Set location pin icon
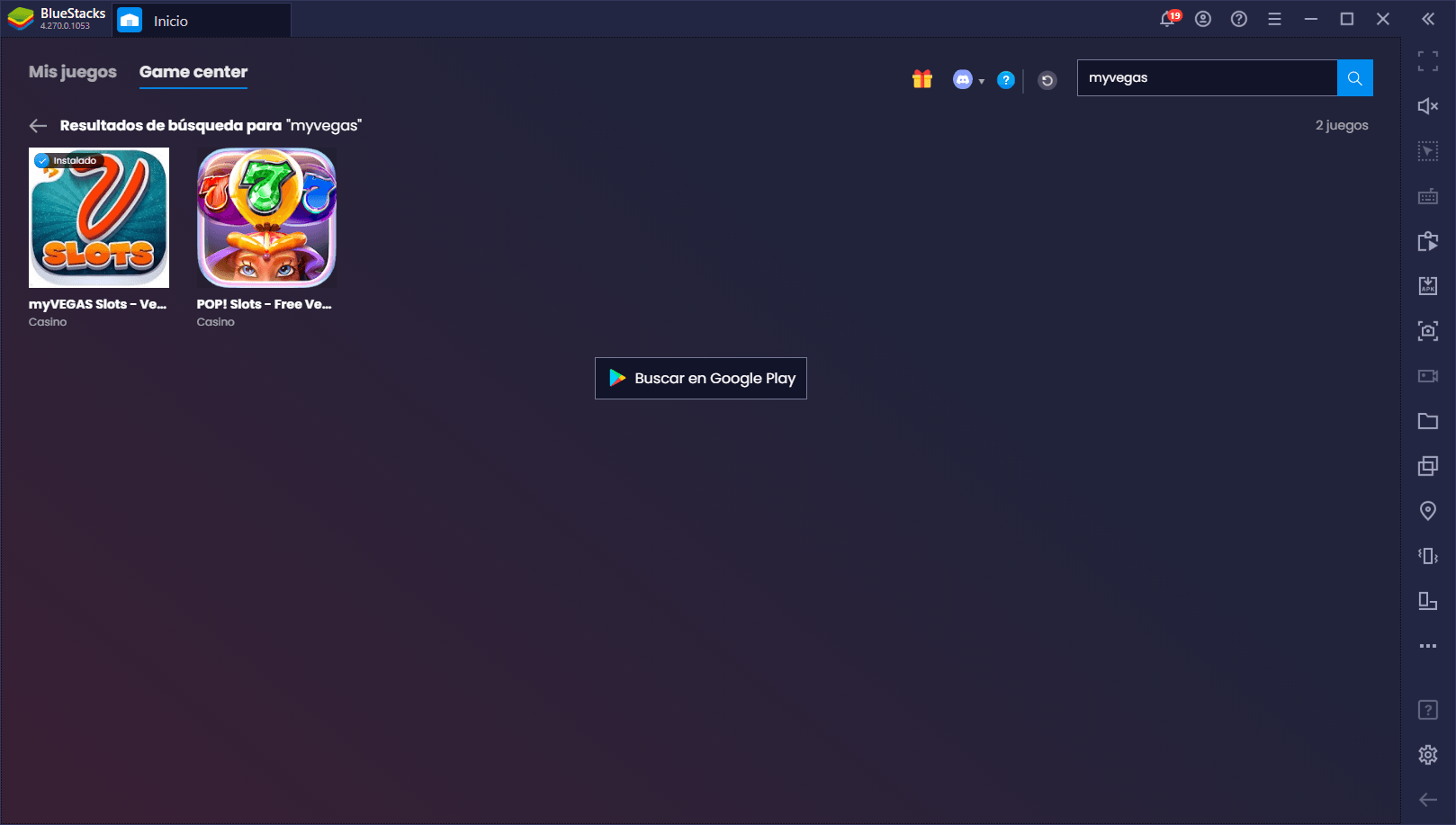Viewport: 1456px width, 825px height. tap(1428, 511)
